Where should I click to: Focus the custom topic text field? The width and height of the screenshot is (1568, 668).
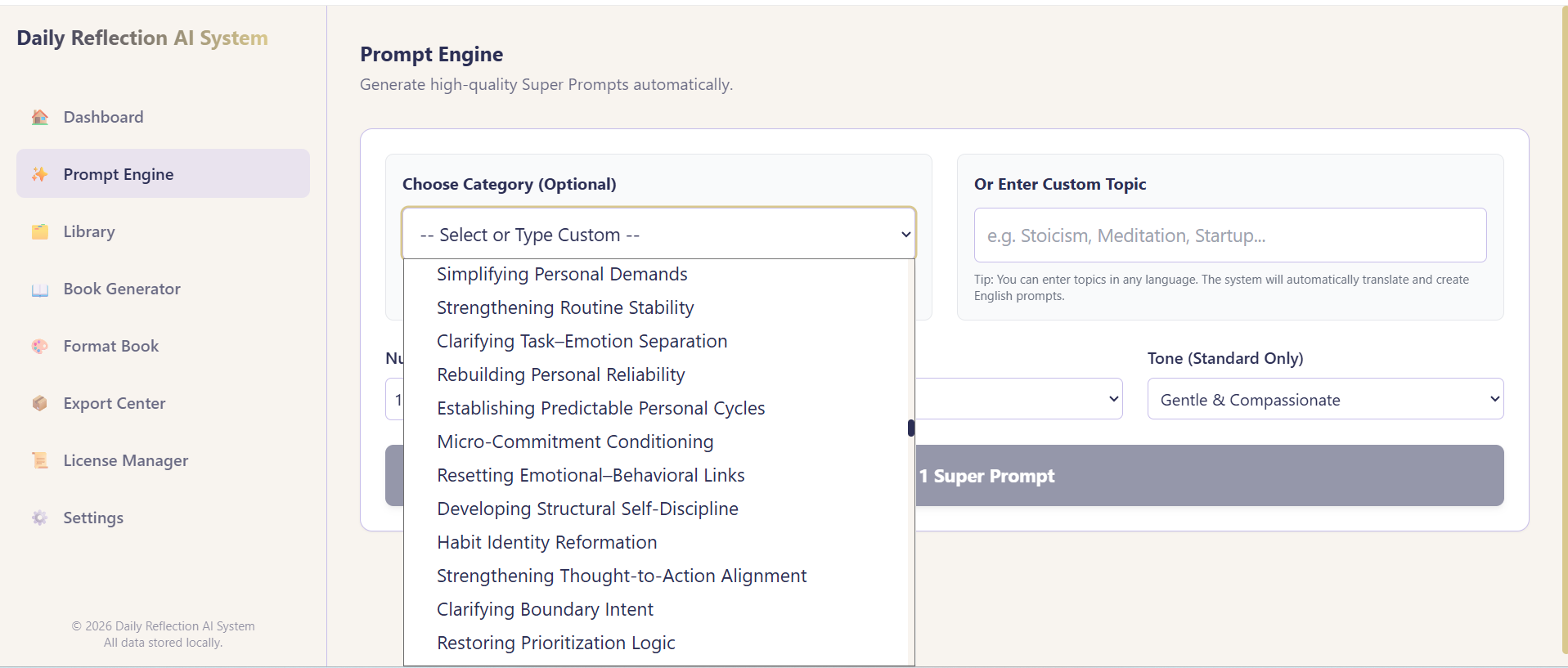1229,235
